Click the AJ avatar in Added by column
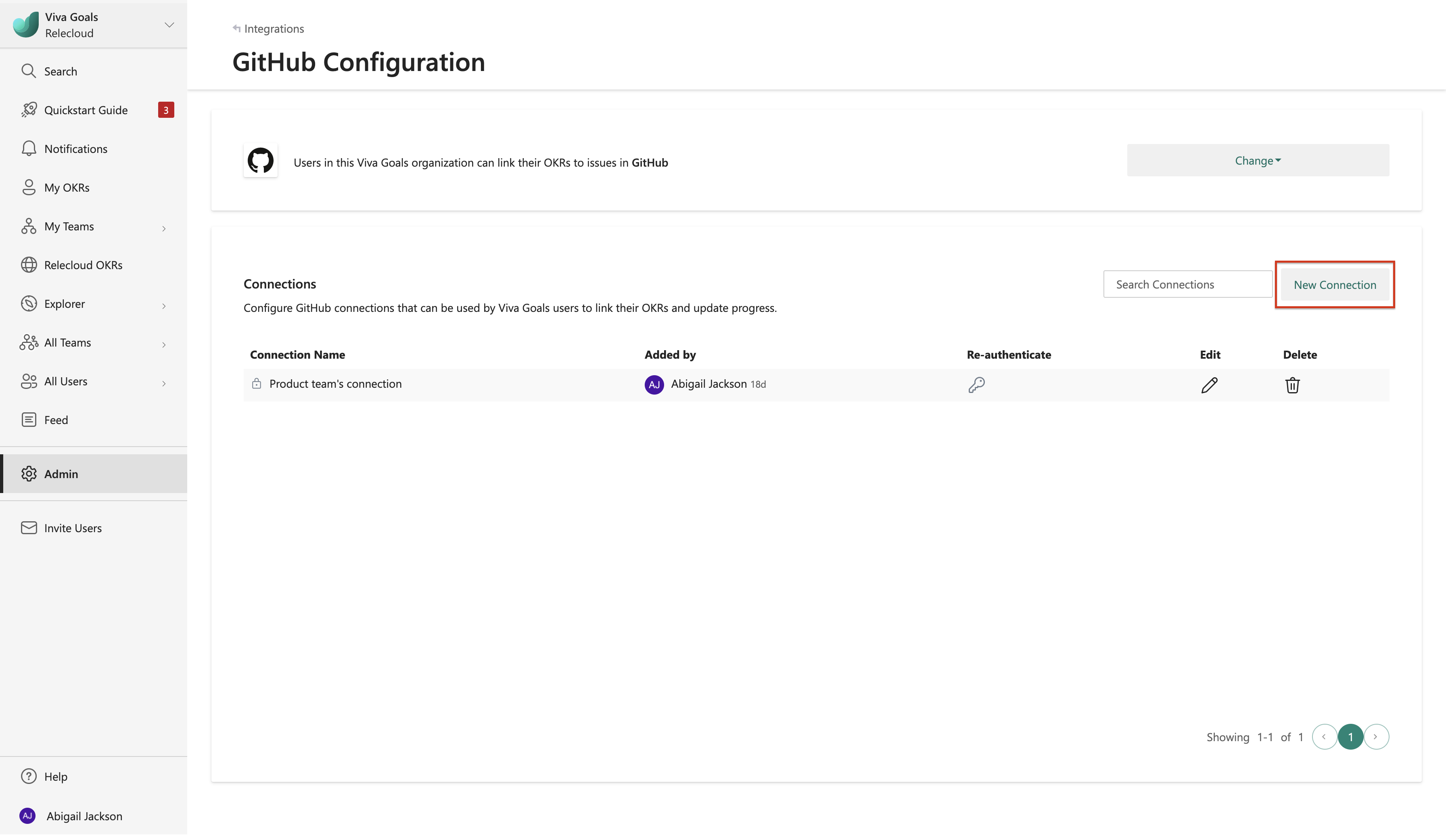1446x840 pixels. (x=654, y=384)
